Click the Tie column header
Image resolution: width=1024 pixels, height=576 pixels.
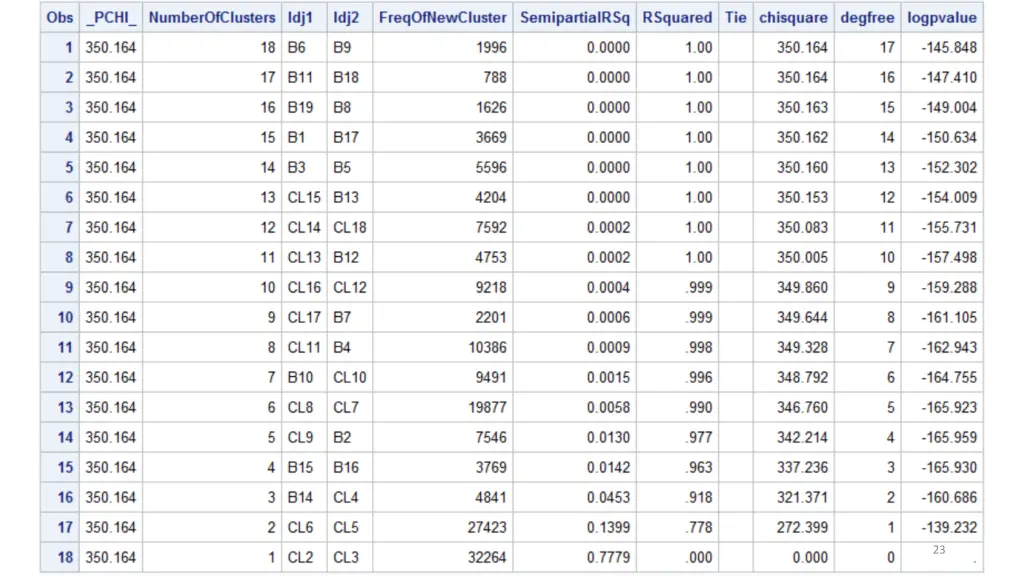click(735, 18)
